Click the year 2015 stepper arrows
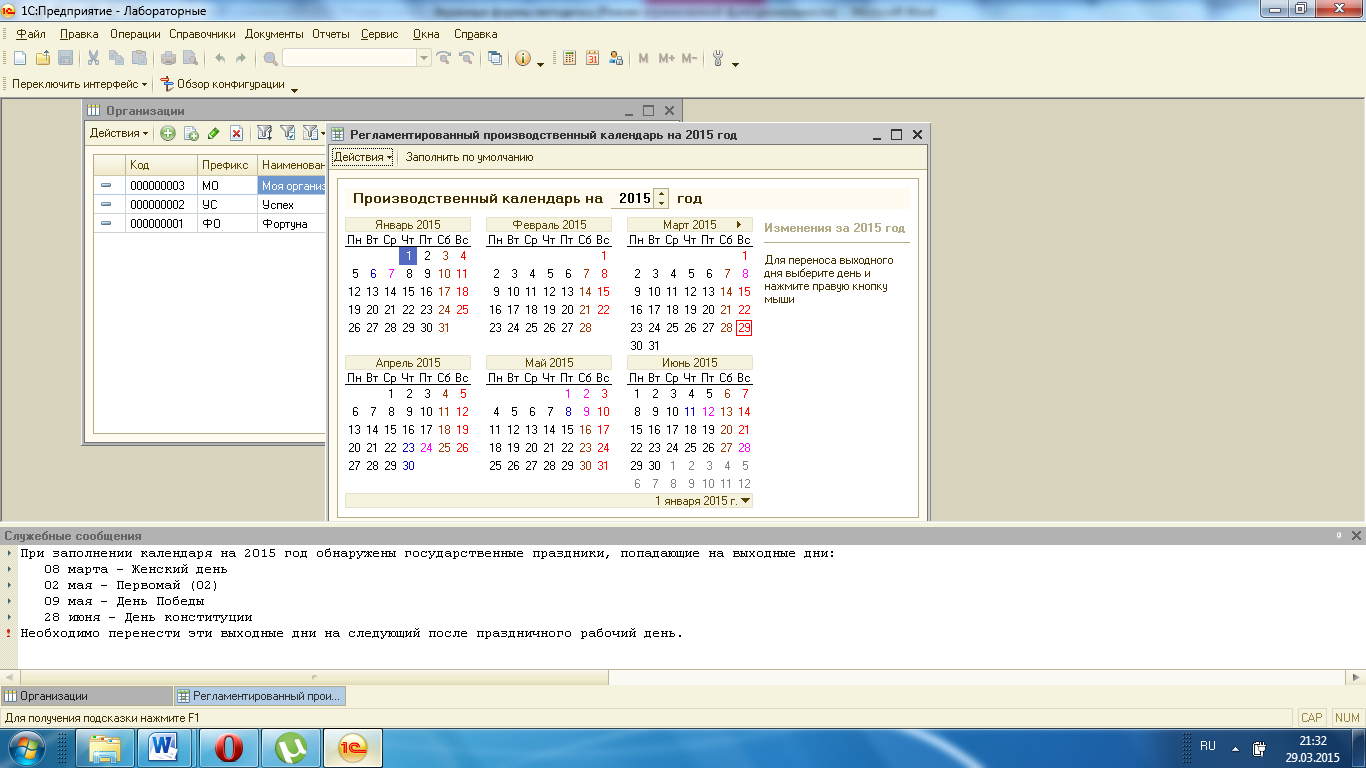Image resolution: width=1366 pixels, height=768 pixels. point(660,198)
